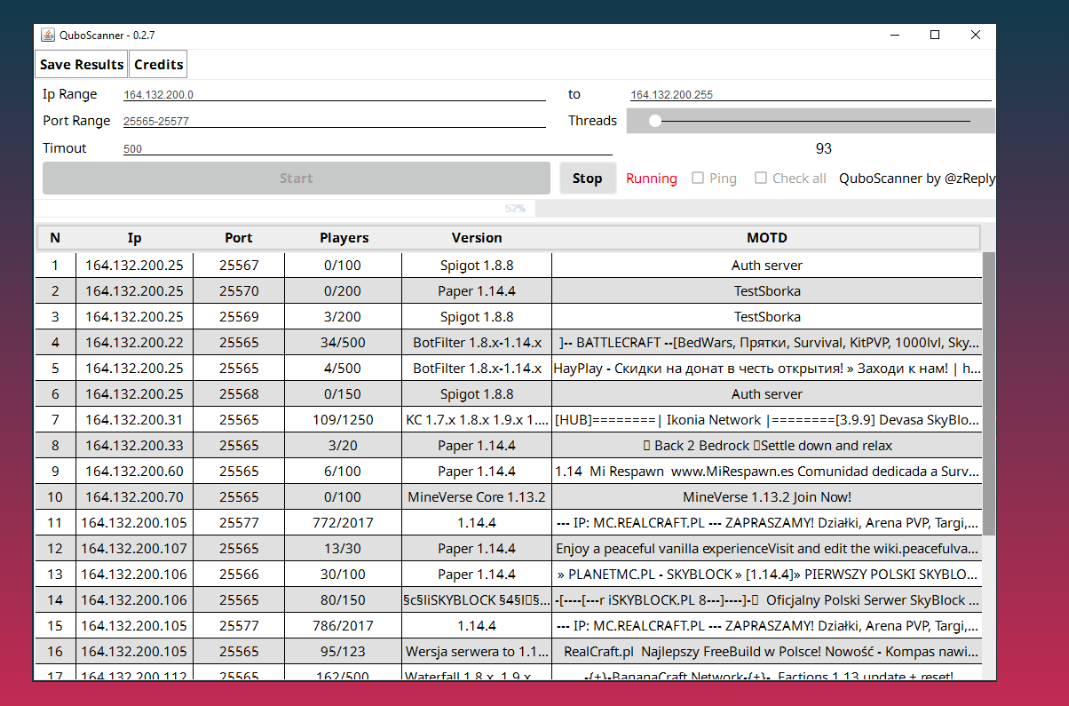
Task: Open the Credits menu
Action: coord(158,64)
